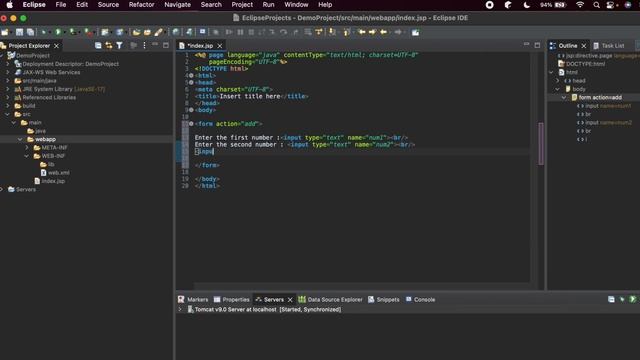Expand JAX-WS Web Services node

[x=8, y=72]
